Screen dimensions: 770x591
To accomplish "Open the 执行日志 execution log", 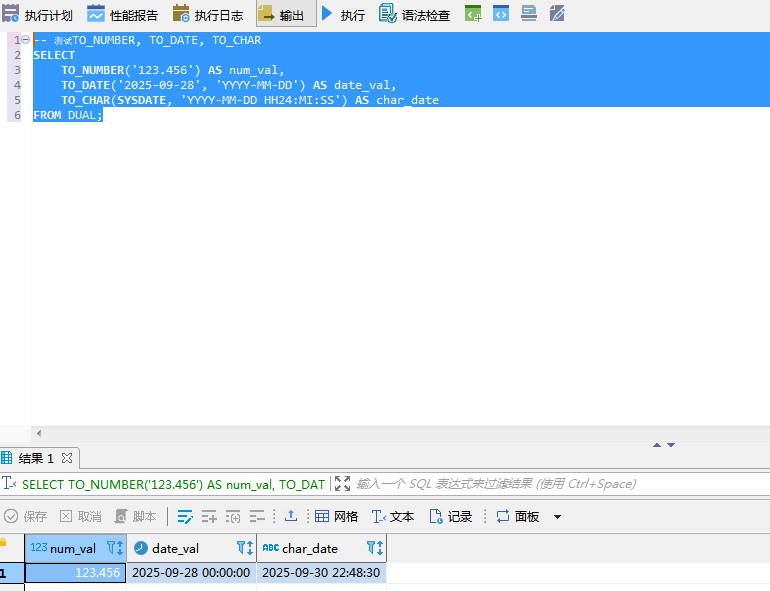I will click(x=208, y=15).
